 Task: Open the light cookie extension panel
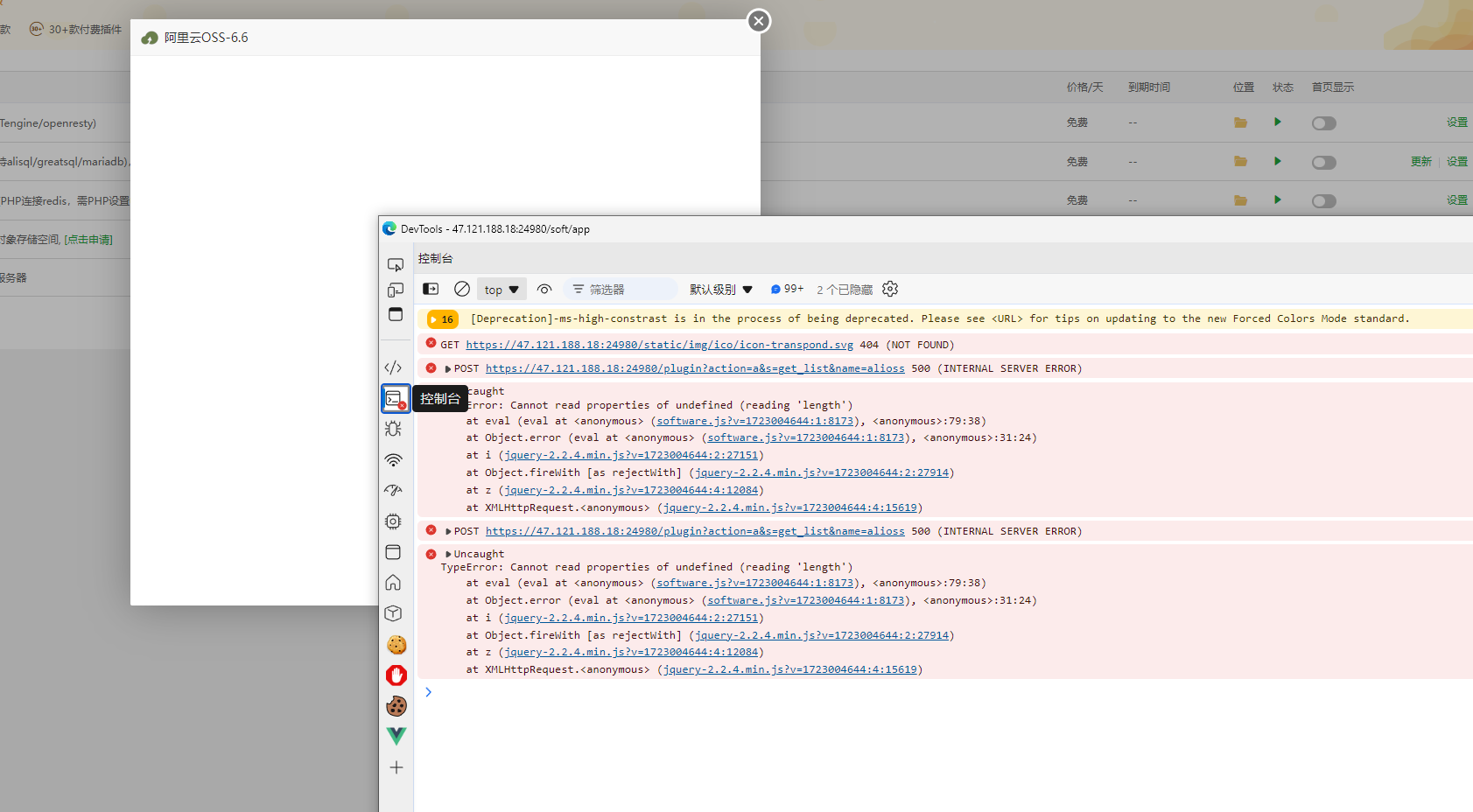(x=396, y=645)
